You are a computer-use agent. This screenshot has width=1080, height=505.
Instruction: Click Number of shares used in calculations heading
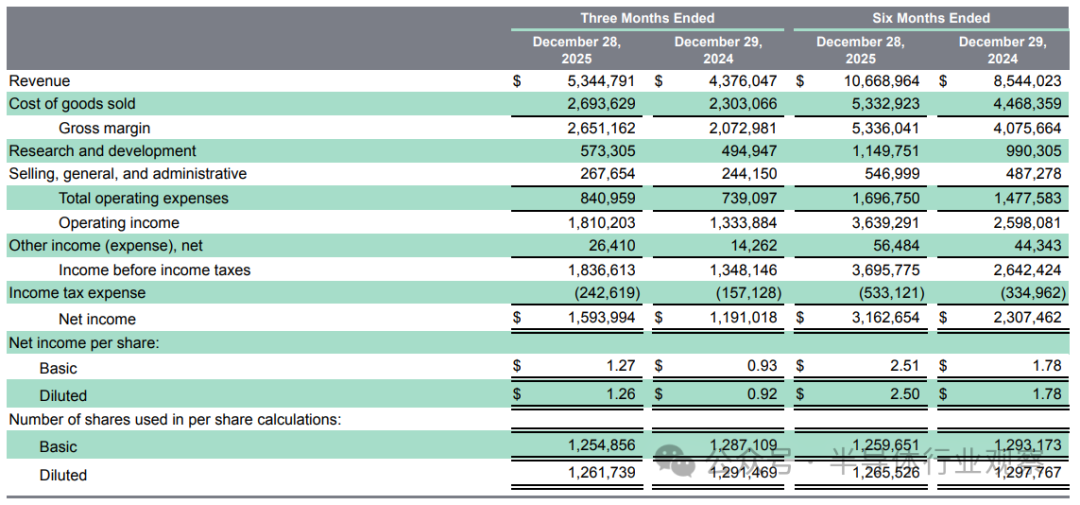pyautogui.click(x=175, y=420)
